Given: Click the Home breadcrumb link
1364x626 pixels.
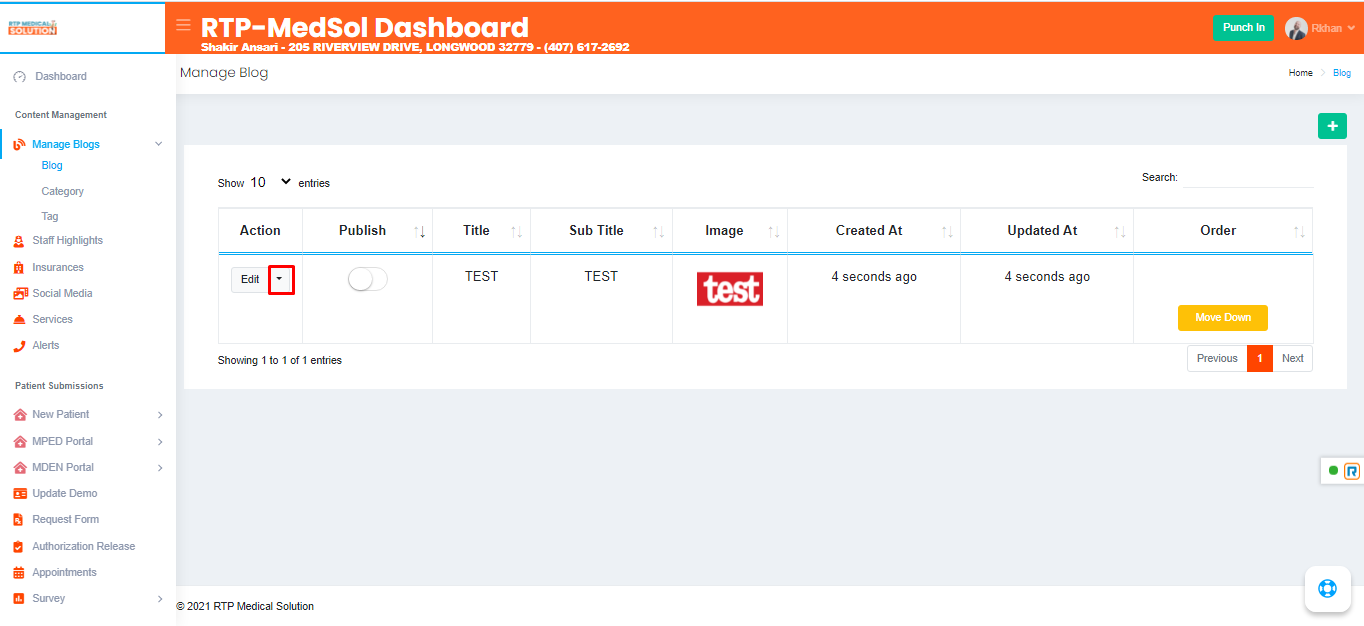Looking at the screenshot, I should 1301,73.
